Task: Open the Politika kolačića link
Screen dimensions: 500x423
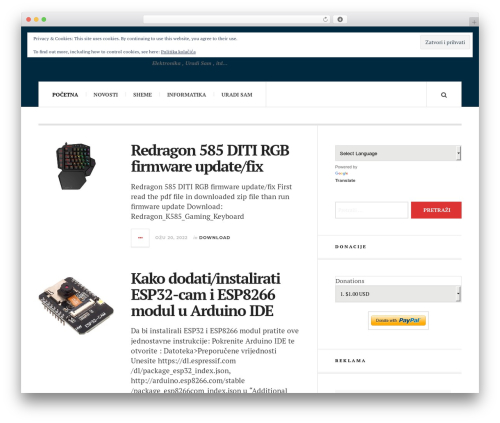Action: (x=178, y=52)
